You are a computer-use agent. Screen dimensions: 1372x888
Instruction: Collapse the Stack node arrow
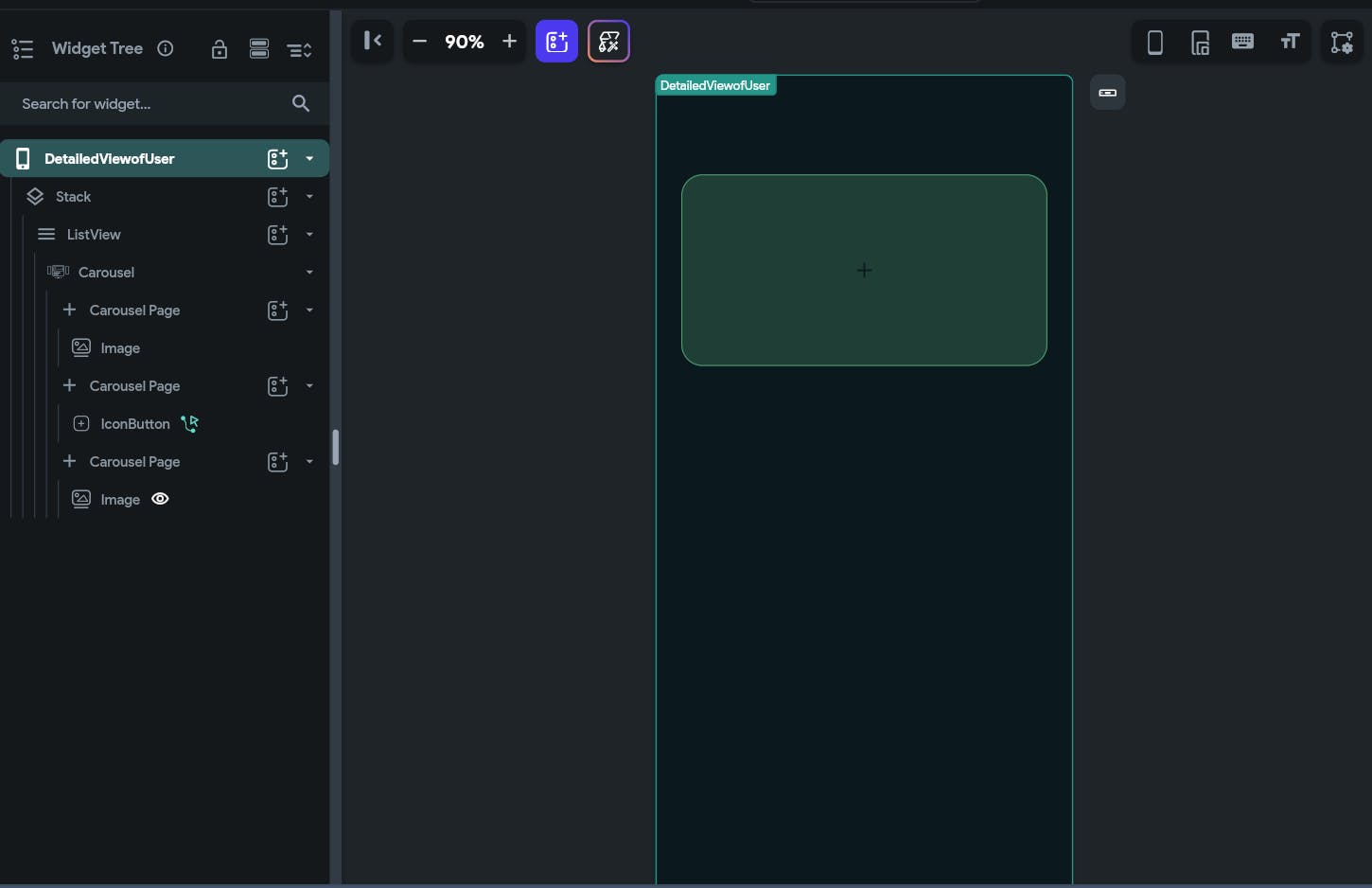309,197
